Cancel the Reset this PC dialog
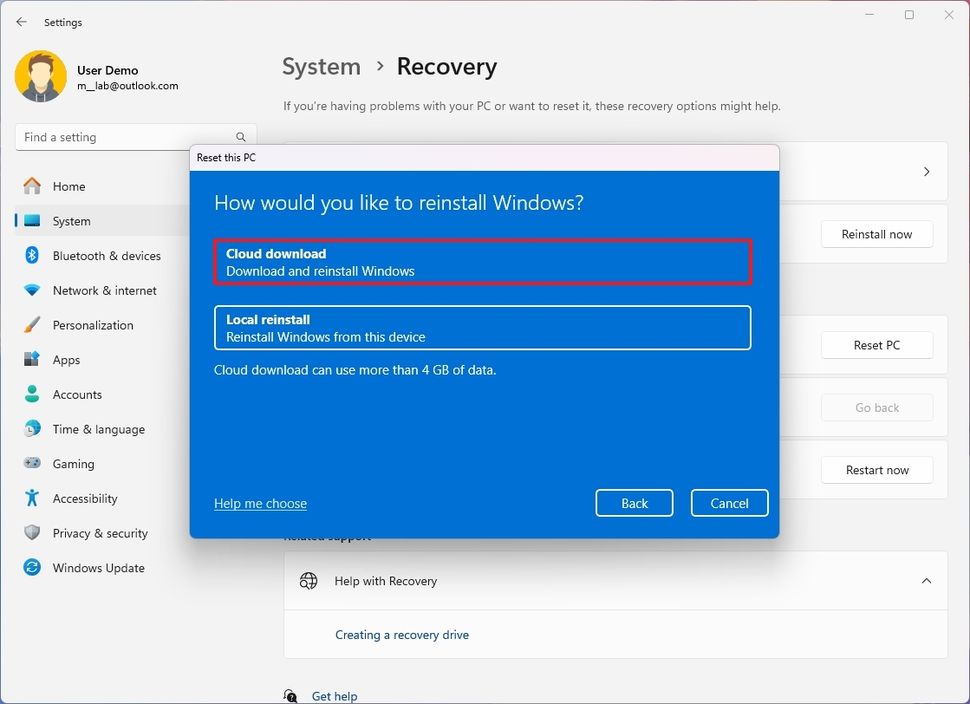The height and width of the screenshot is (704, 970). pos(729,503)
